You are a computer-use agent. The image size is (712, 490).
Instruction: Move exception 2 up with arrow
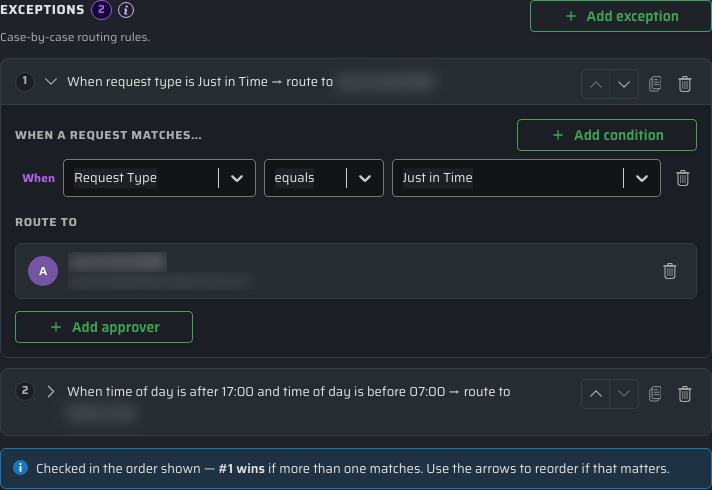[596, 394]
